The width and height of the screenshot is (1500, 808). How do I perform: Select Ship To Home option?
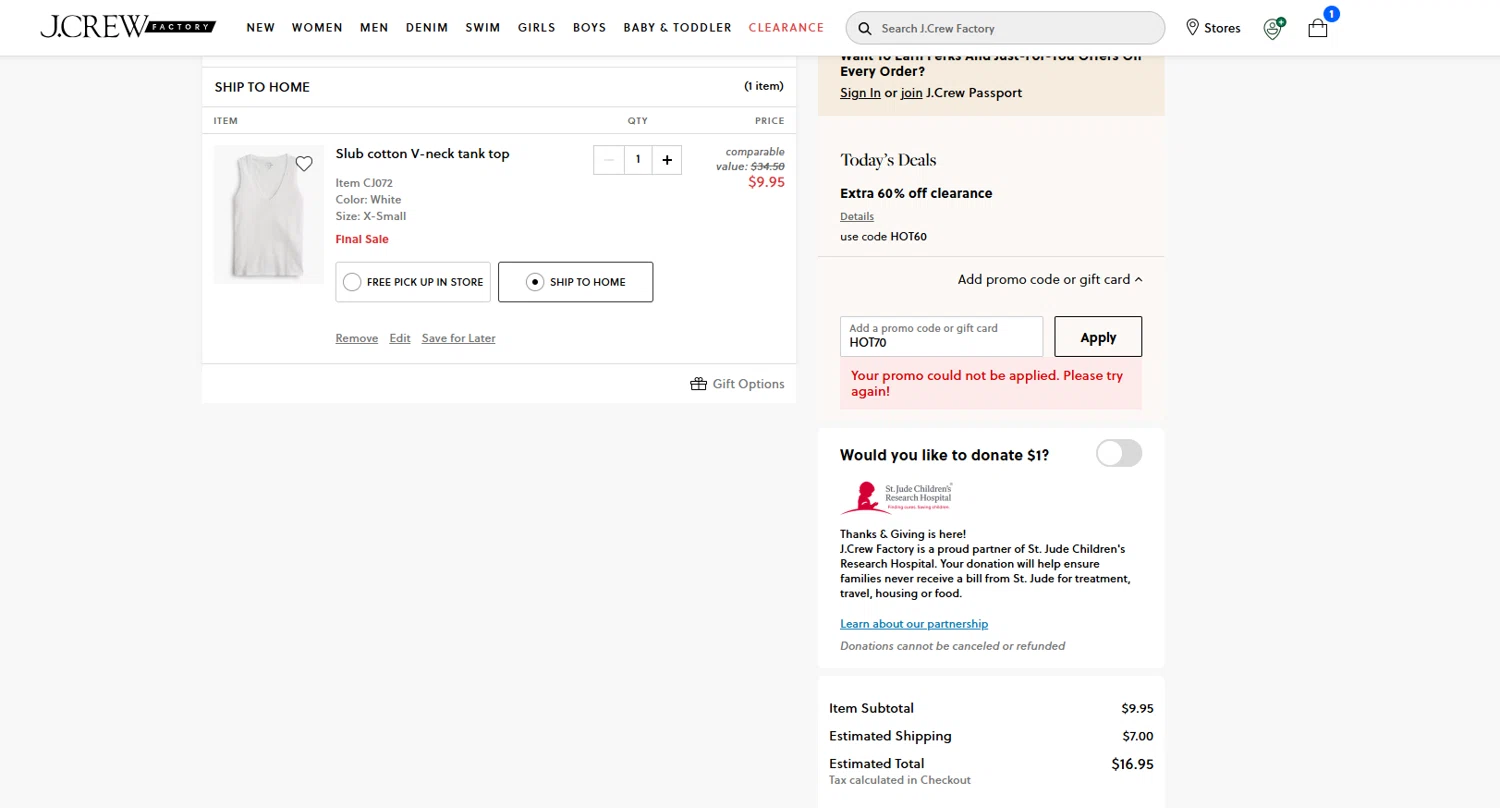(x=576, y=282)
